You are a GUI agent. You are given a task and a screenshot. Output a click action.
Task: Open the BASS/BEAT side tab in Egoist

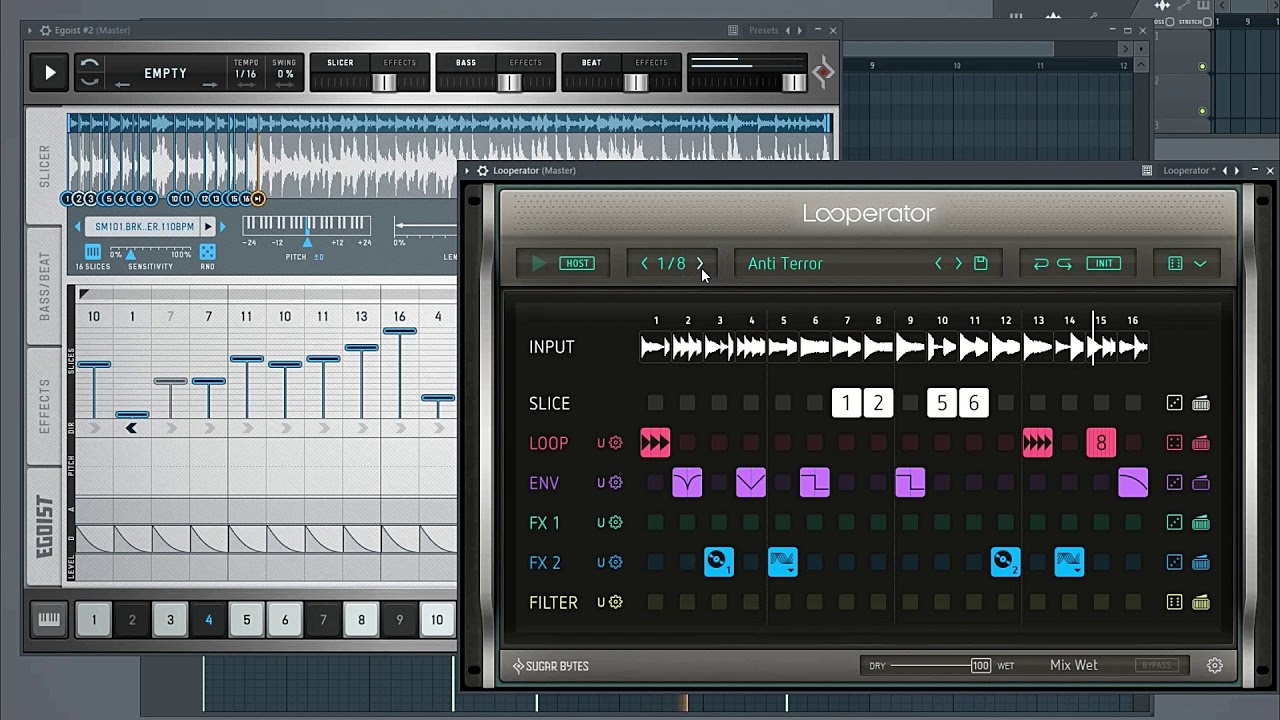point(45,286)
